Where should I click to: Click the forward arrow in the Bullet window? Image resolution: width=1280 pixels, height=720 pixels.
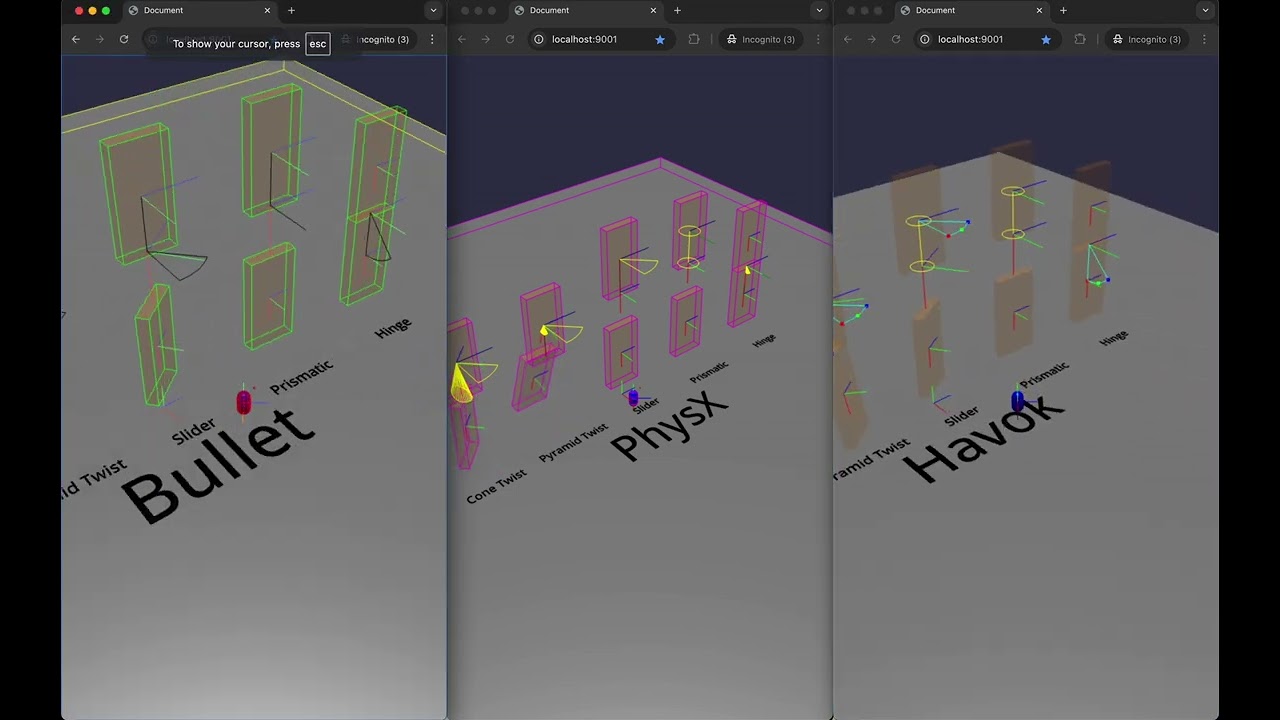(x=99, y=39)
